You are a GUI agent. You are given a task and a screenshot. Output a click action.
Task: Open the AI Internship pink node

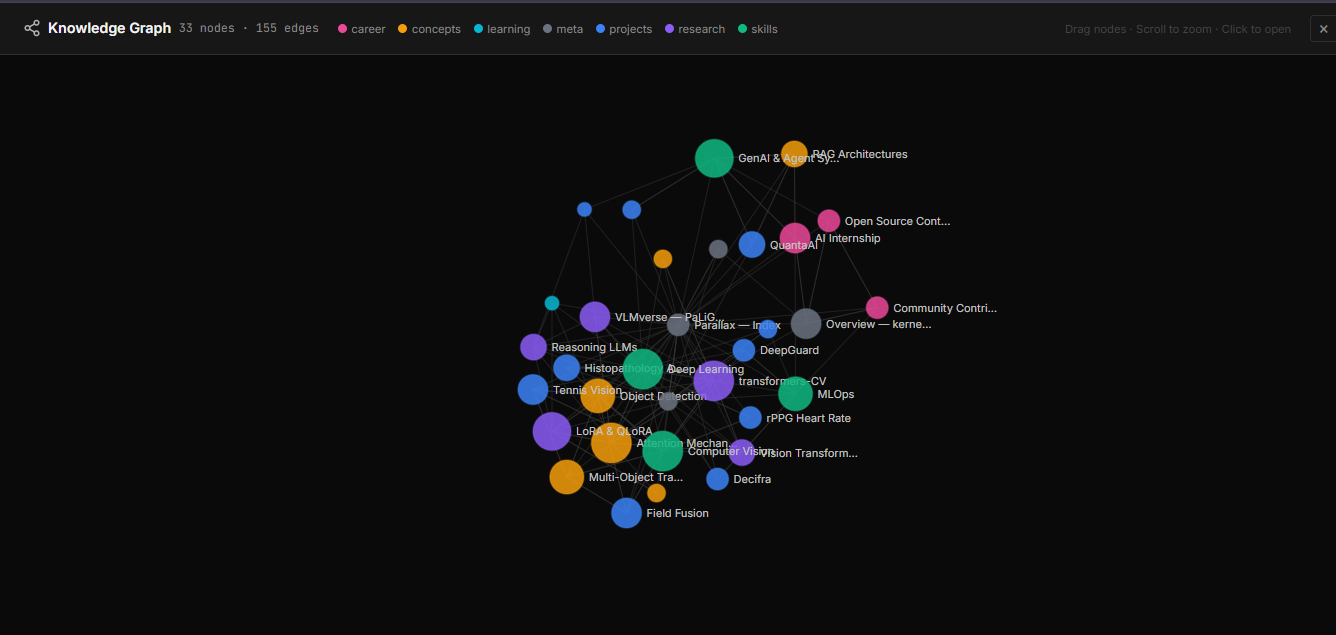pyautogui.click(x=795, y=238)
